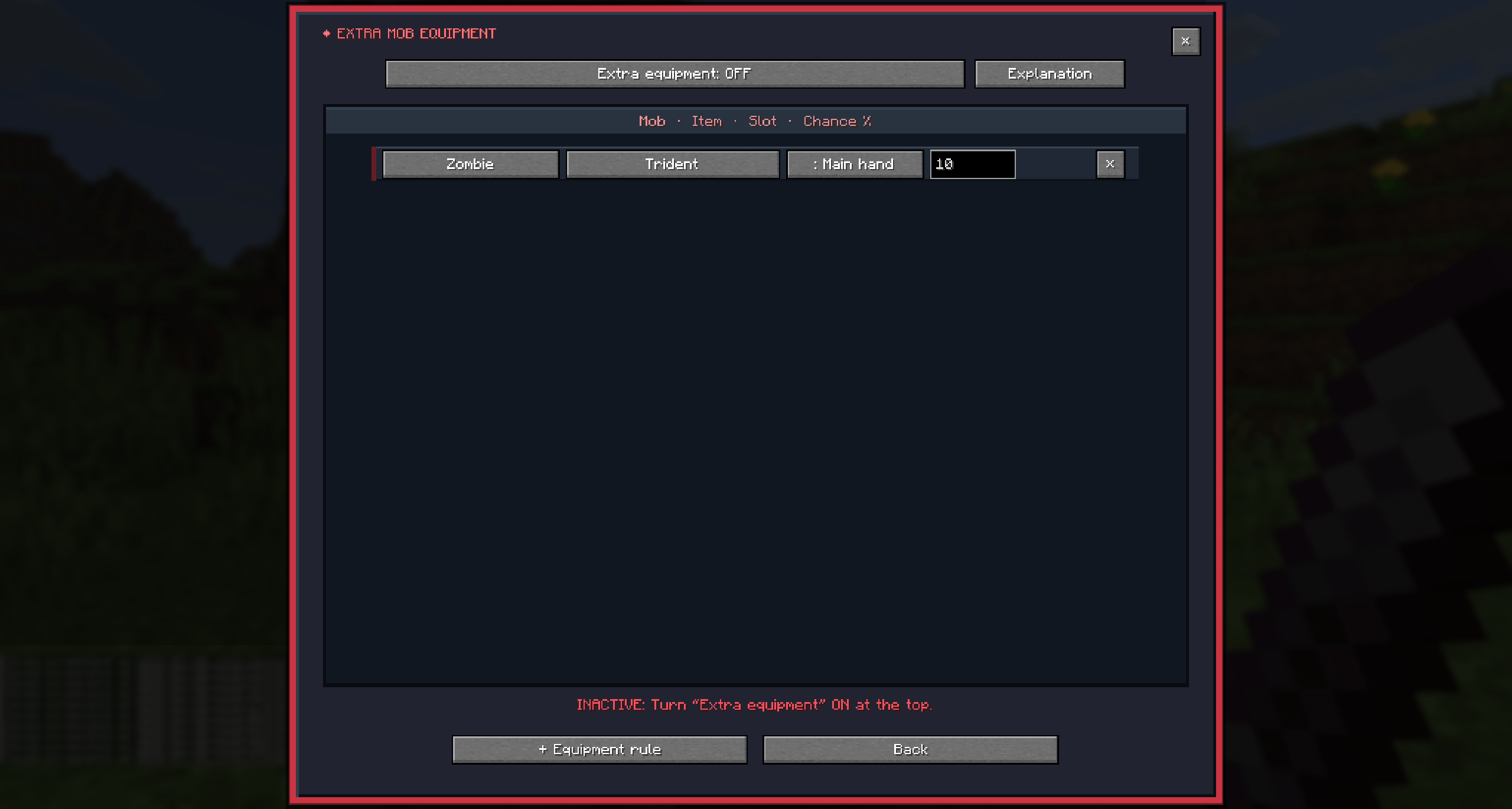Click the Item column header

pyautogui.click(x=707, y=121)
